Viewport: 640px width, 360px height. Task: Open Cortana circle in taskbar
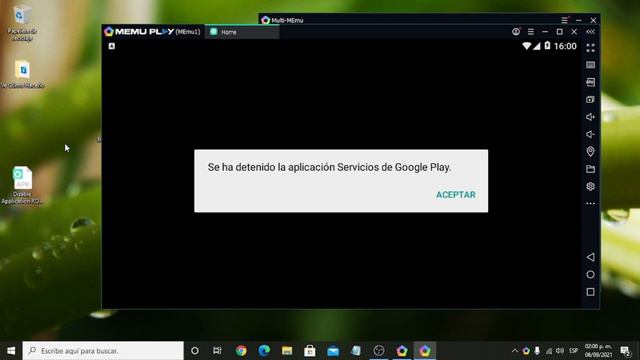pyautogui.click(x=195, y=351)
